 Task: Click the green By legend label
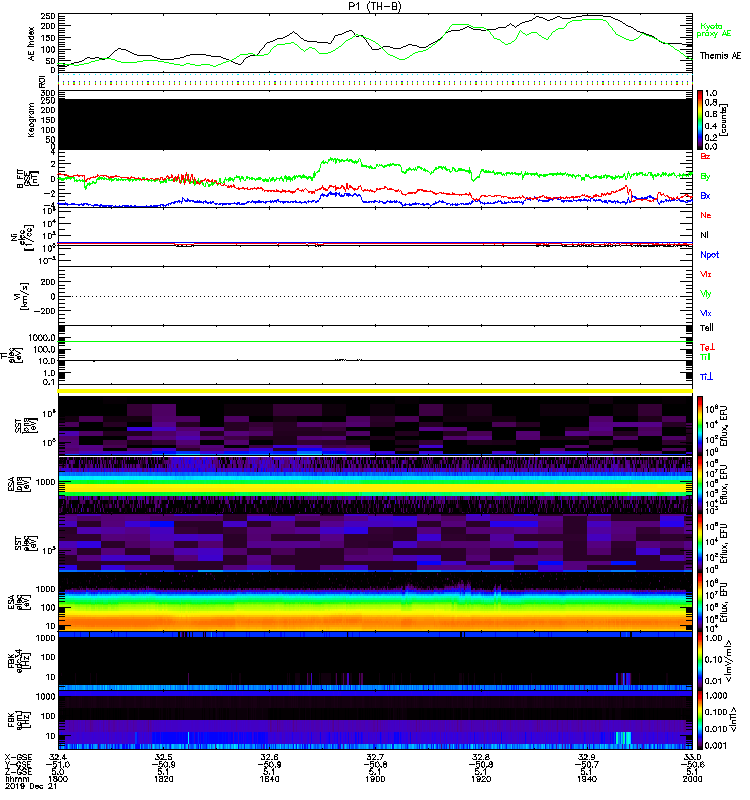705,177
